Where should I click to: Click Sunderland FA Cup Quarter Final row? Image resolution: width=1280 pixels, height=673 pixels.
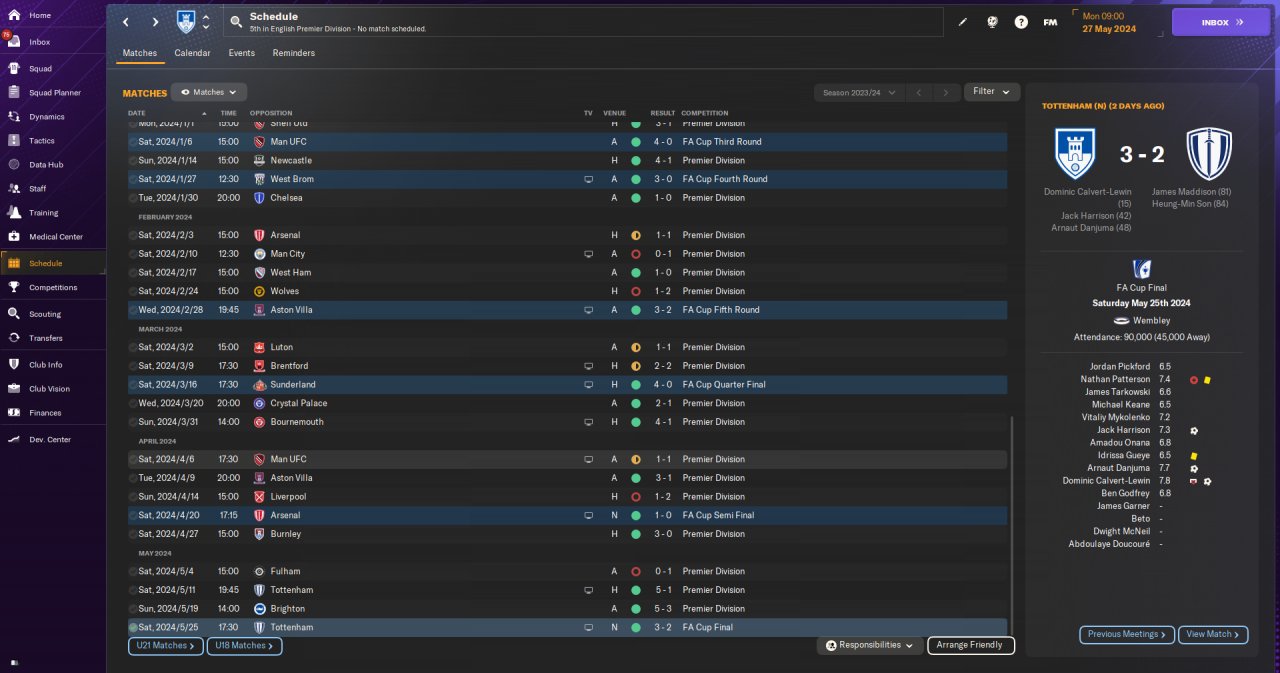click(567, 385)
